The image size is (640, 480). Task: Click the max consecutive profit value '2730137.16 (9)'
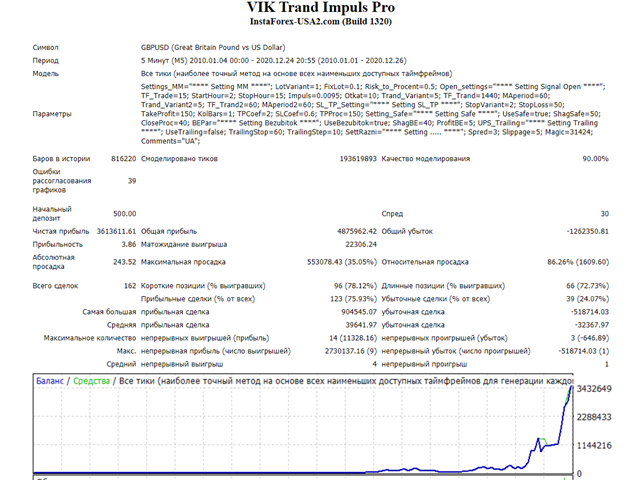click(x=351, y=351)
